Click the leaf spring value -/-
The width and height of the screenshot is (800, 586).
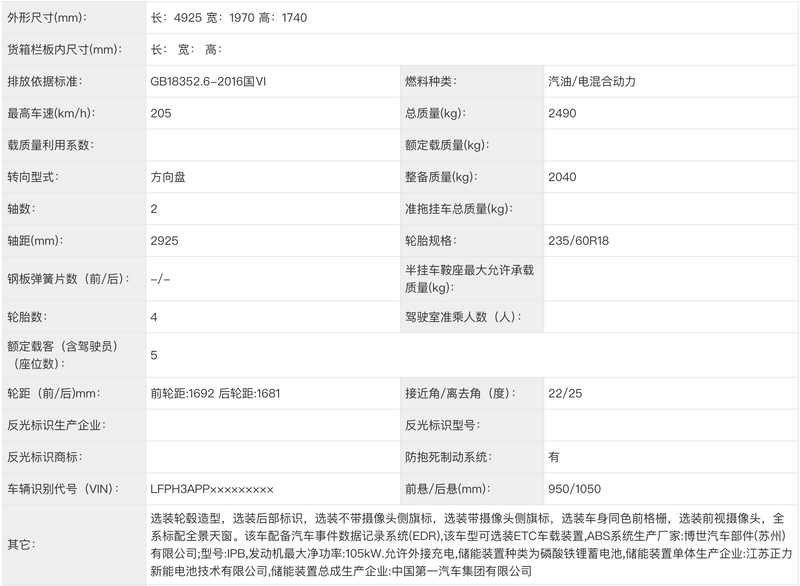[x=160, y=279]
